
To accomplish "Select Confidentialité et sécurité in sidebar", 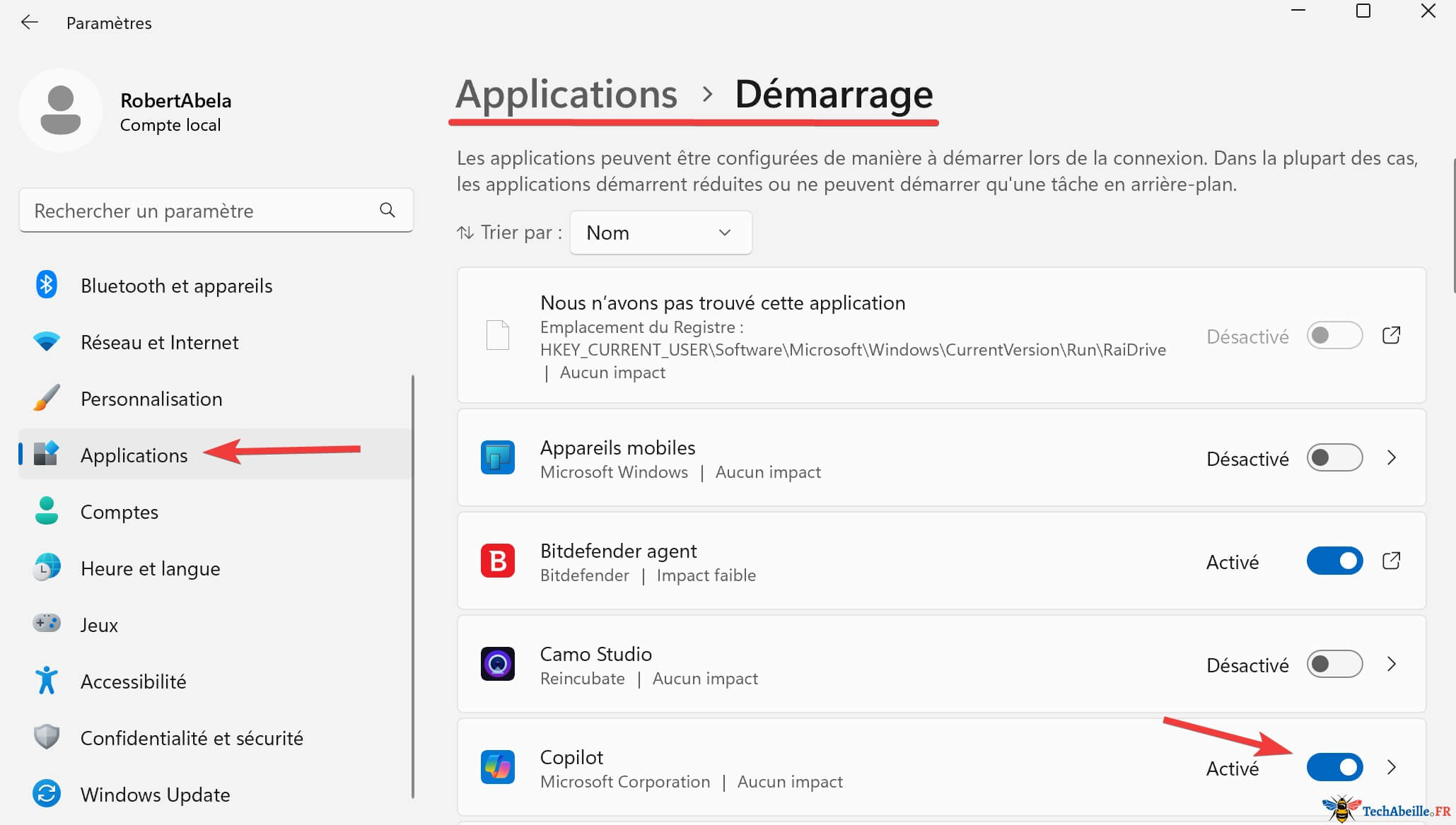I will 192,738.
